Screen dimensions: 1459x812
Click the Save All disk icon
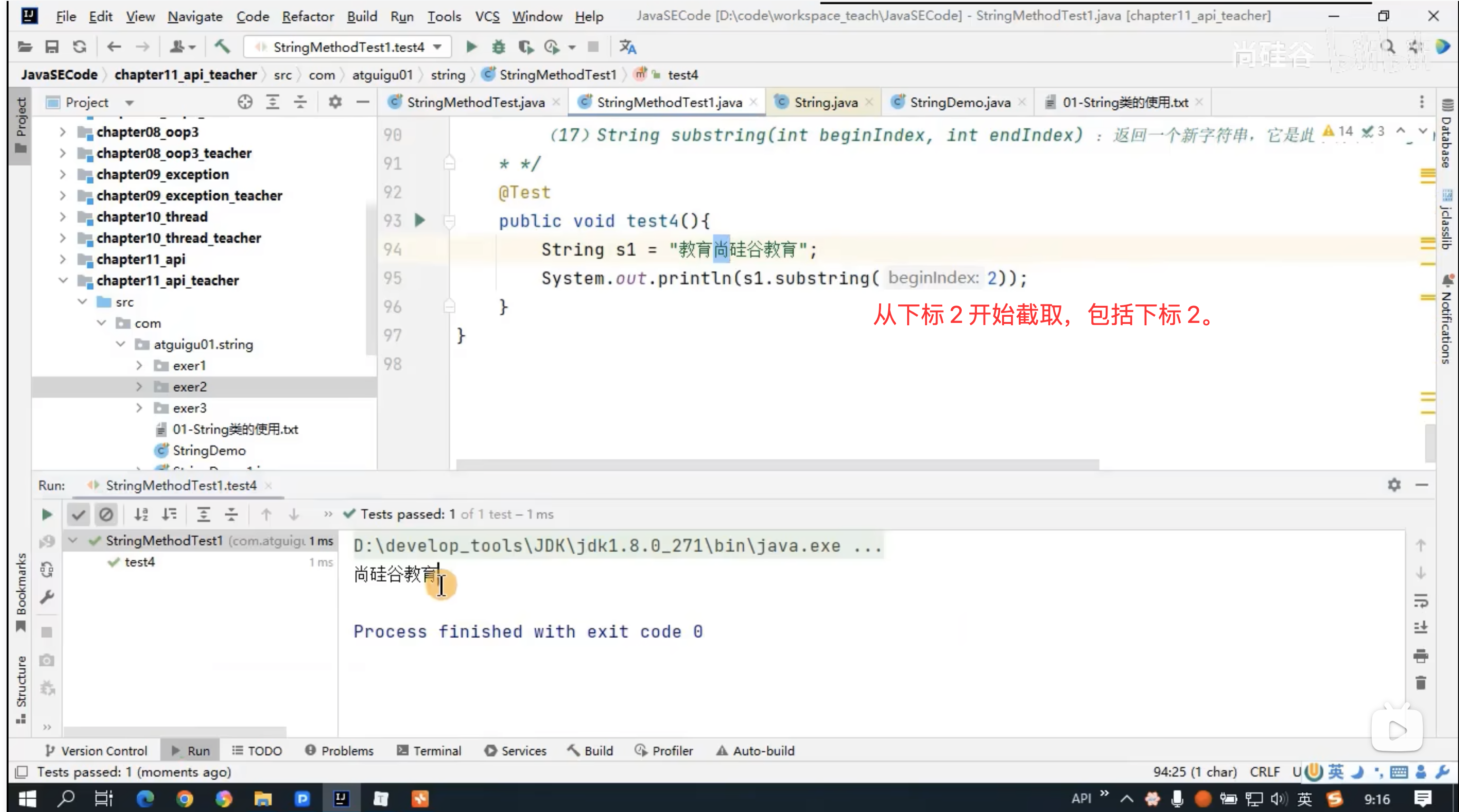point(52,47)
